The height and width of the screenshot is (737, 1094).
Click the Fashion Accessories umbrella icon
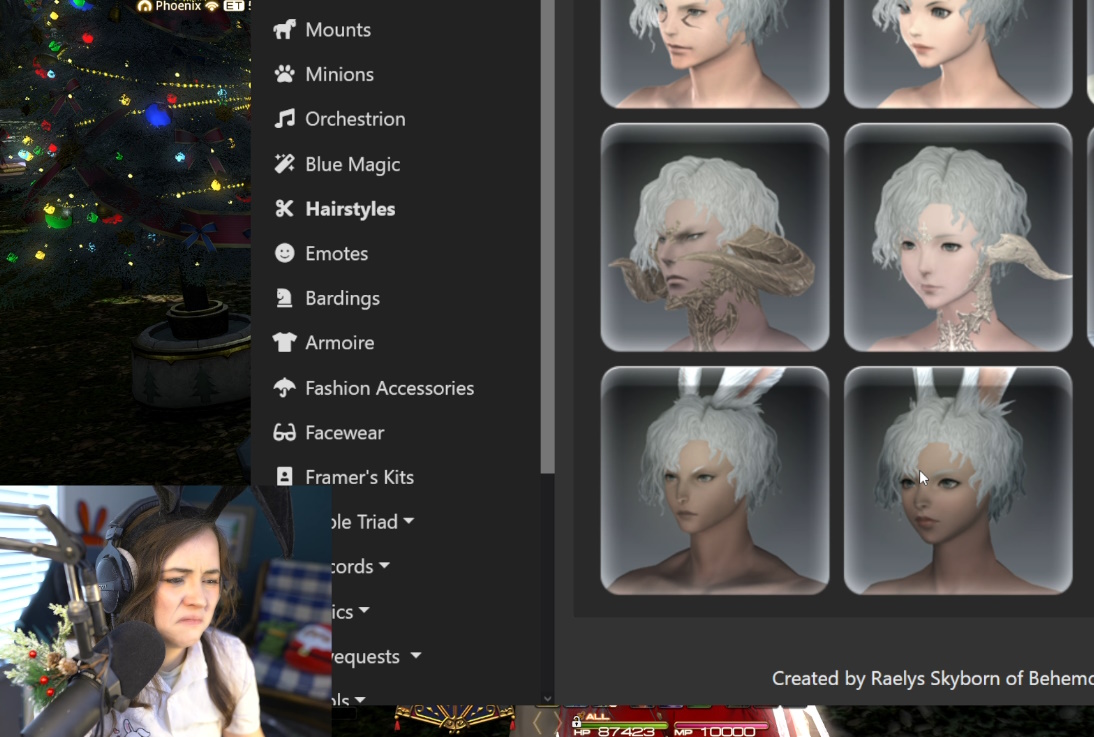tap(284, 387)
